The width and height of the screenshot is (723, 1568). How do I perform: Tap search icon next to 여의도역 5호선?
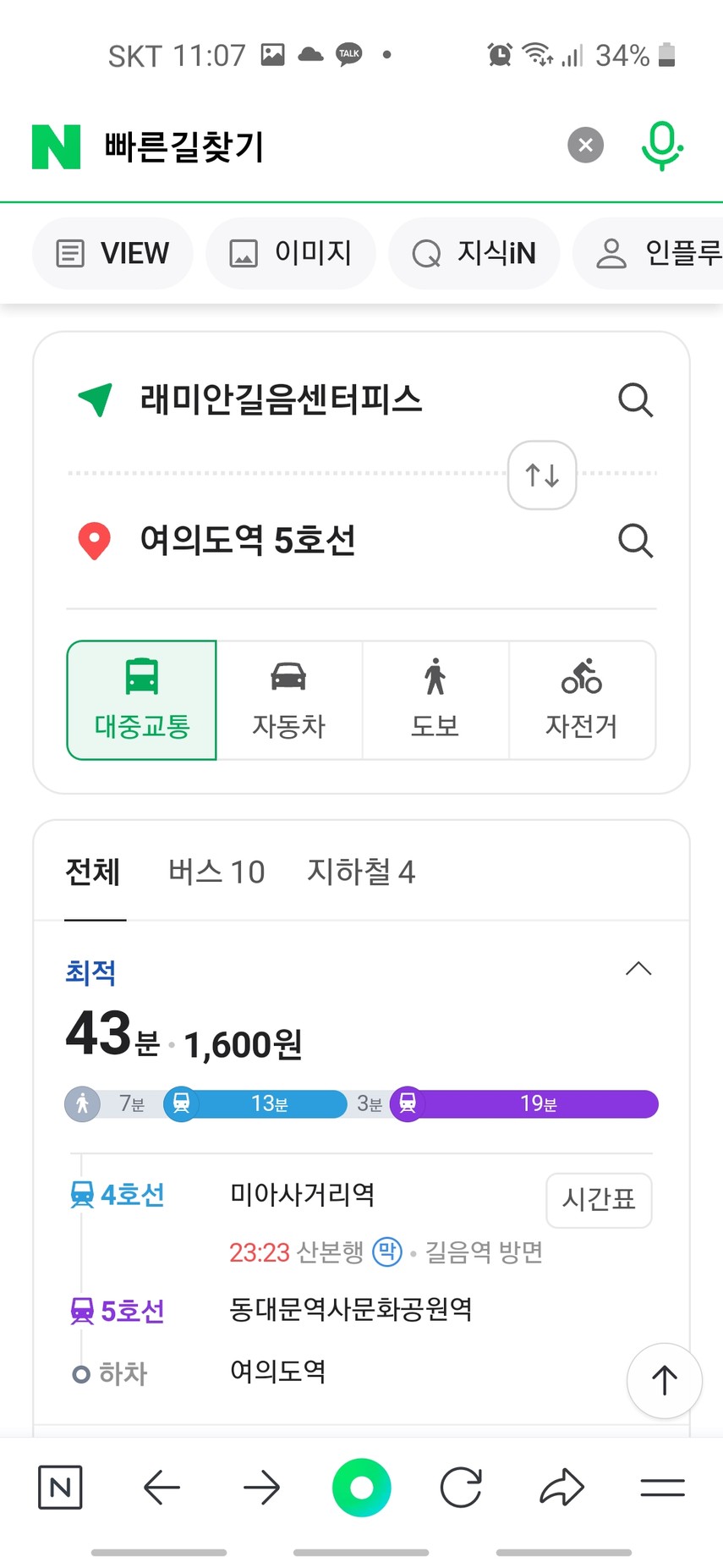point(635,540)
